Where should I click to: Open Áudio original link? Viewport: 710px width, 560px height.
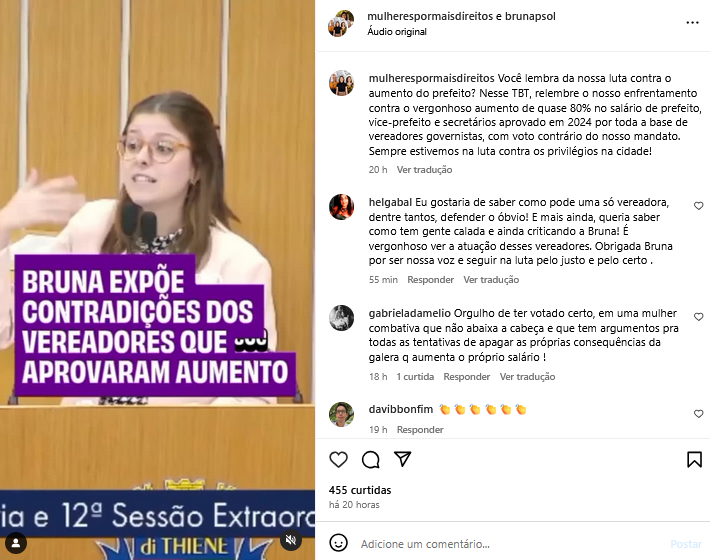point(397,32)
